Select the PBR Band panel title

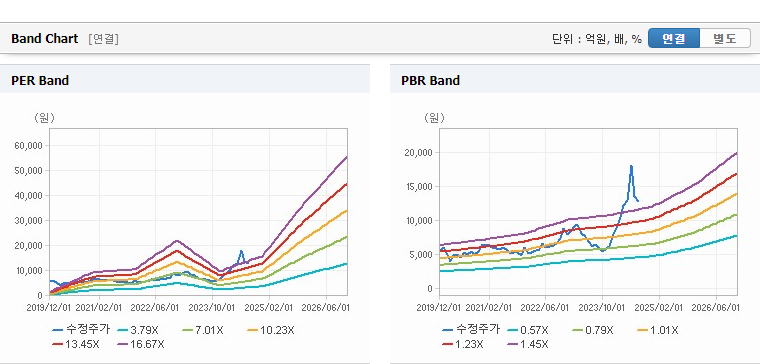click(430, 80)
